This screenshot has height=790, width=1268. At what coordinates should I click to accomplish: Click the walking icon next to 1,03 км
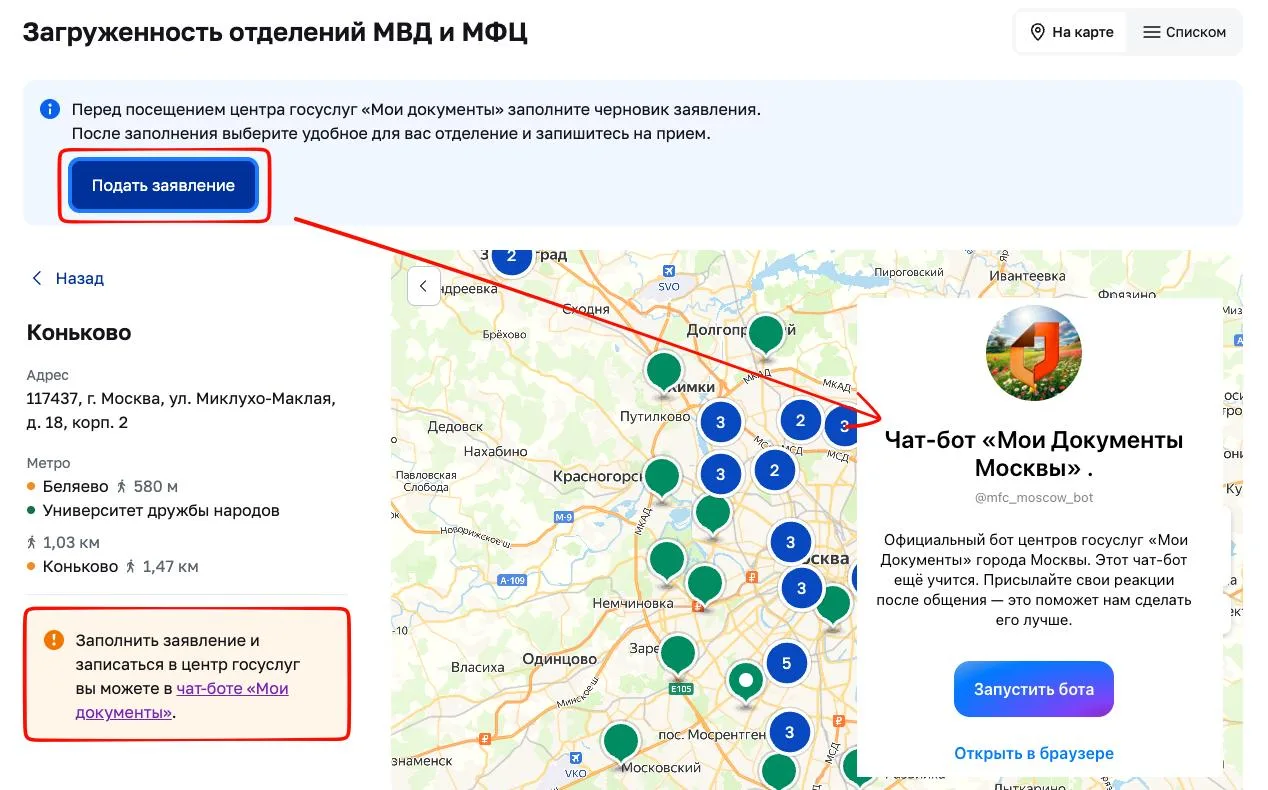32,542
